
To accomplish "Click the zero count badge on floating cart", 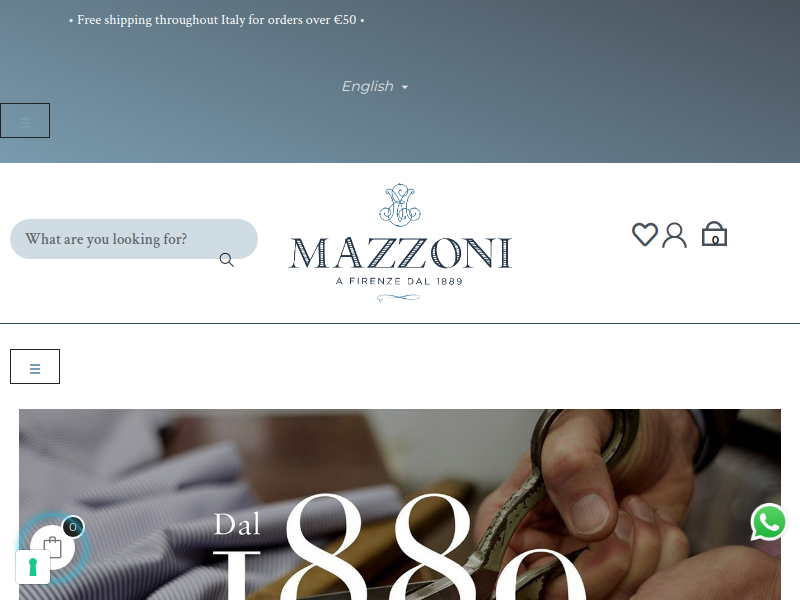I will 73,527.
